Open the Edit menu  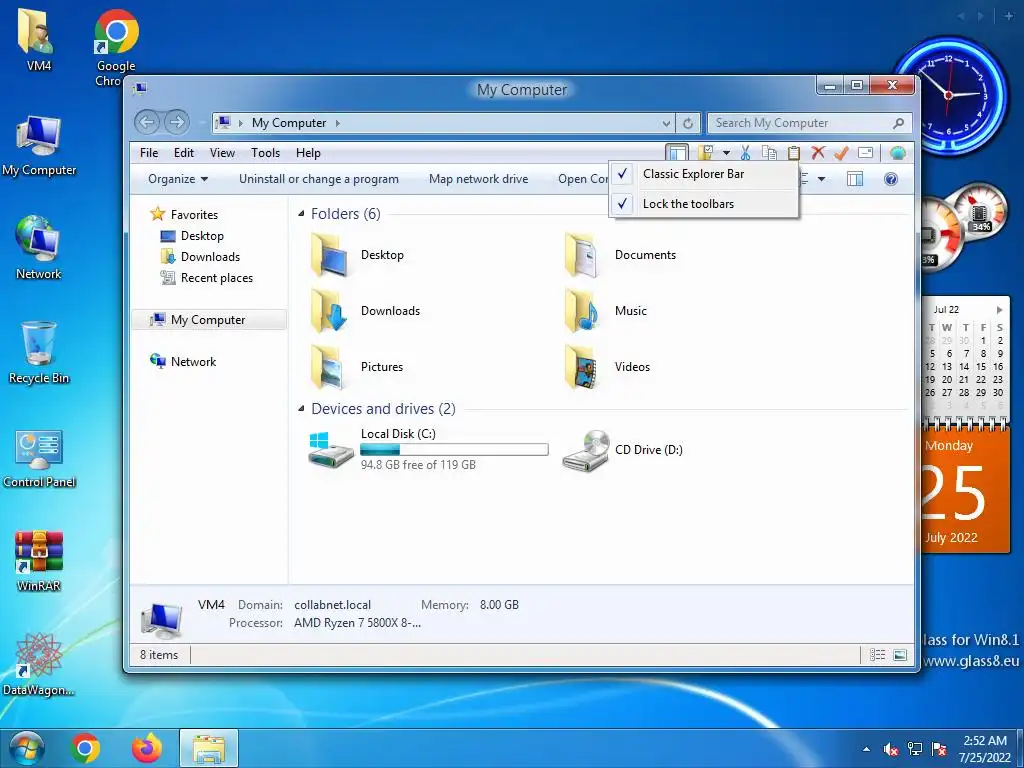[x=184, y=153]
